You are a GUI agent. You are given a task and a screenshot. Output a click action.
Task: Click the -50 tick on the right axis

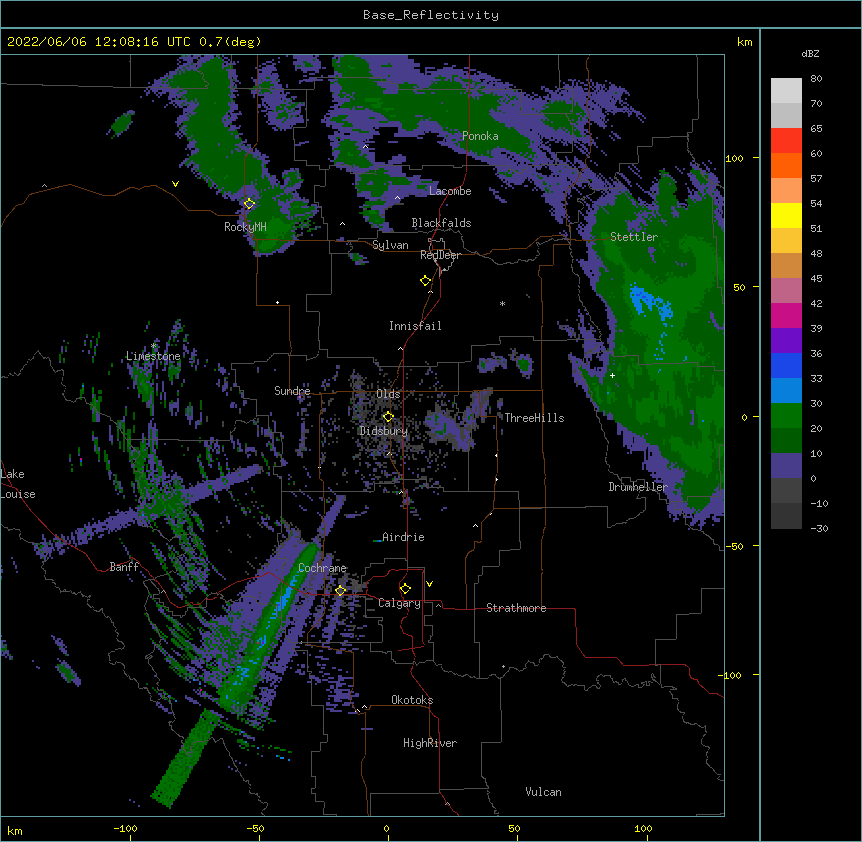tap(734, 546)
